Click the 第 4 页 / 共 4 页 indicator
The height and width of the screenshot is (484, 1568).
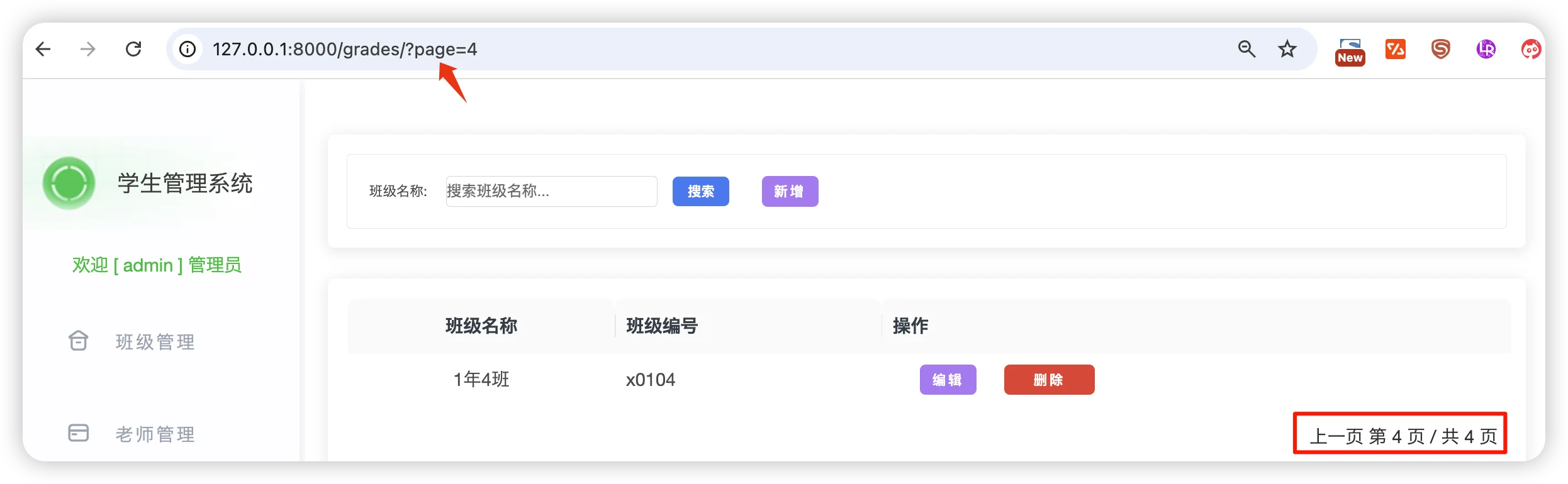point(1433,436)
